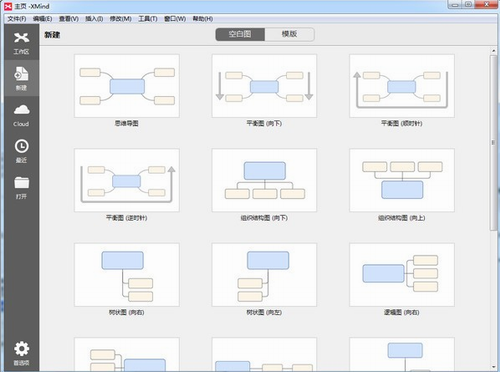Open the 窗口(W) menu
The image size is (500, 372).
pos(175,19)
